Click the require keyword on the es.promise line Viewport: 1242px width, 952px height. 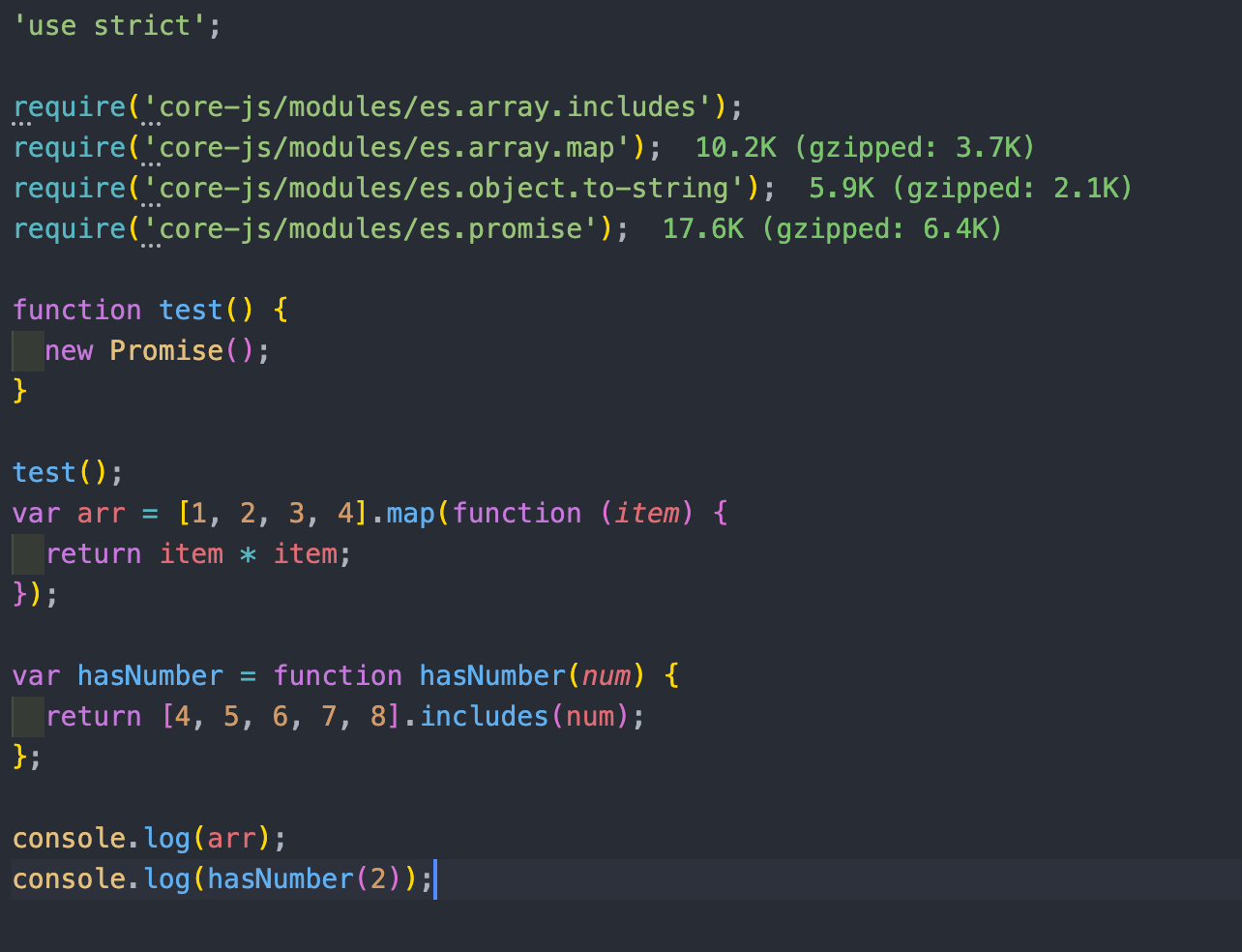(70, 228)
